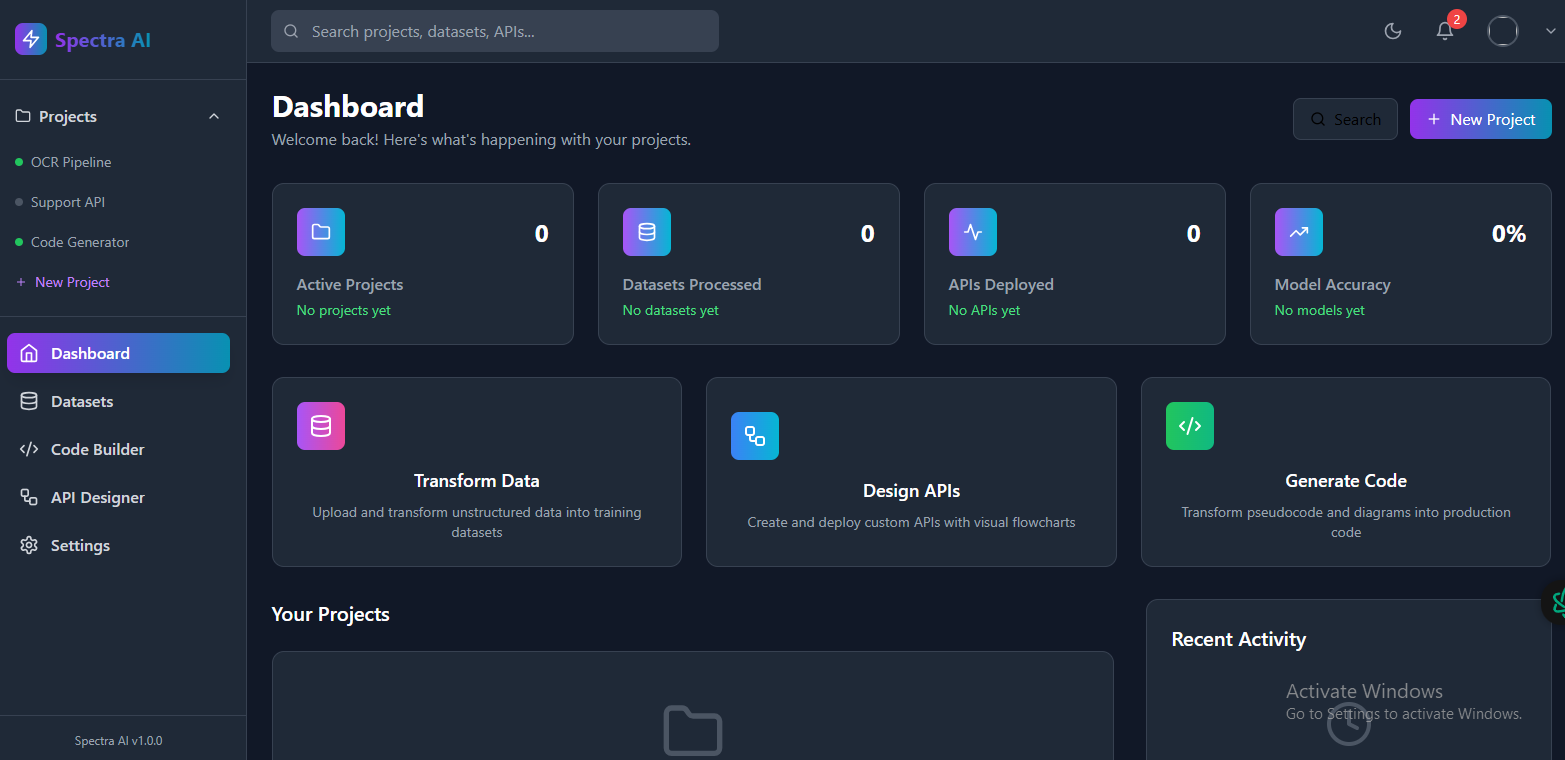Click the 'No APIs yet' text
Screen dimensions: 1565x760
point(985,310)
